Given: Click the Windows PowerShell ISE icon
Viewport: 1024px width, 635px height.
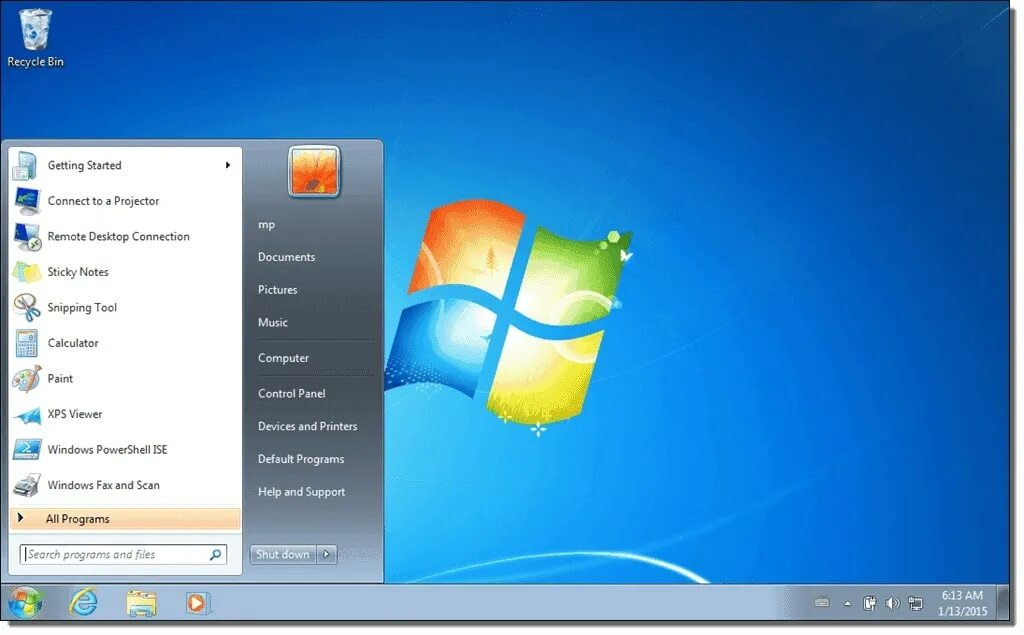Looking at the screenshot, I should click(26, 449).
